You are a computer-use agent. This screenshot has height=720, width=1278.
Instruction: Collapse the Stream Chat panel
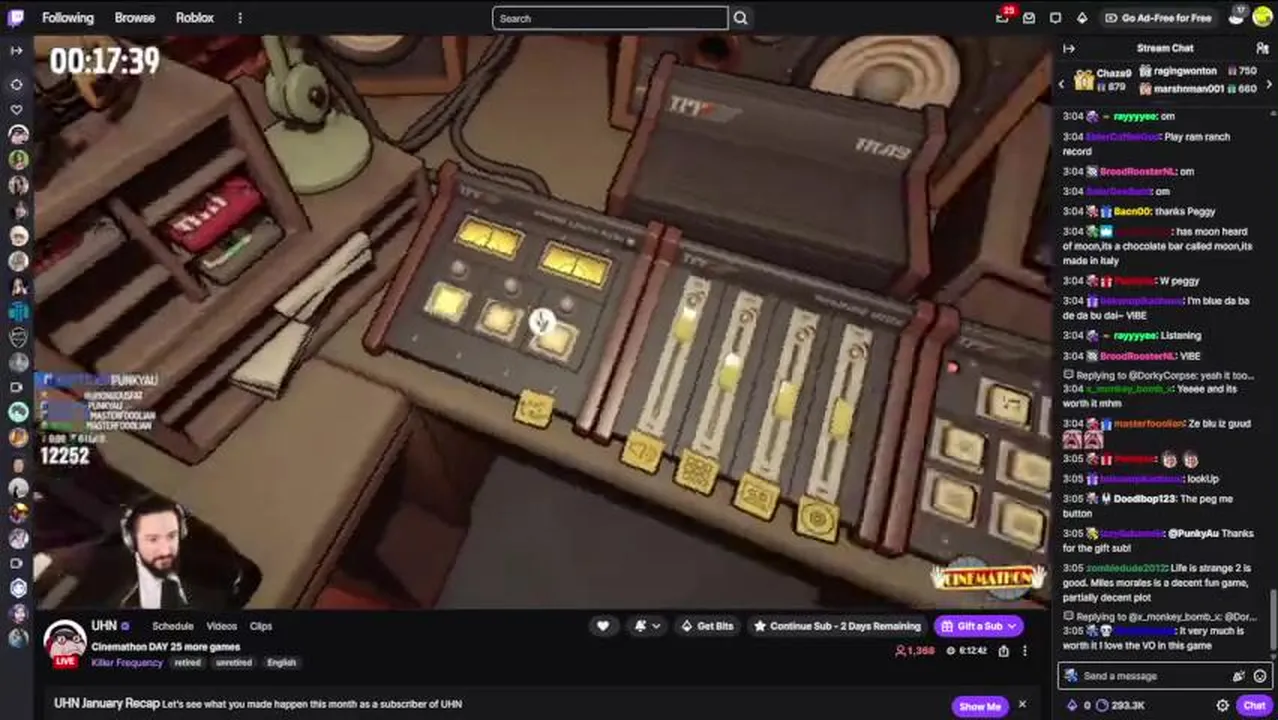[x=1069, y=48]
